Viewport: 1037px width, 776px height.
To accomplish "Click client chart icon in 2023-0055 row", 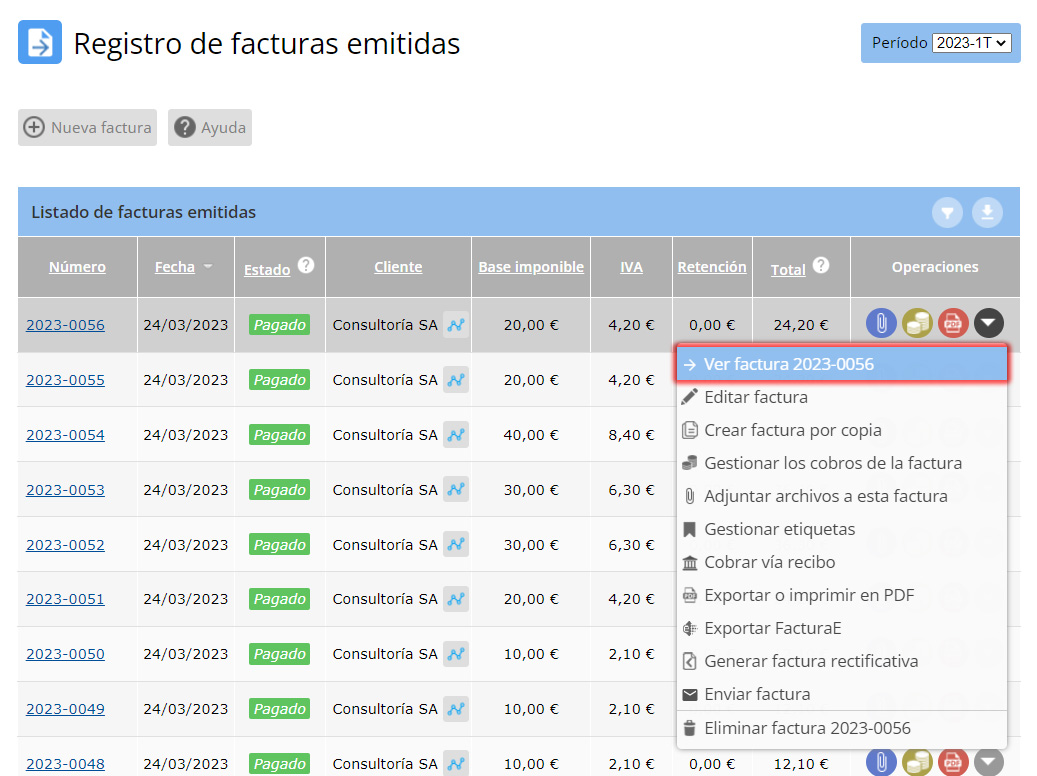I will pos(456,380).
